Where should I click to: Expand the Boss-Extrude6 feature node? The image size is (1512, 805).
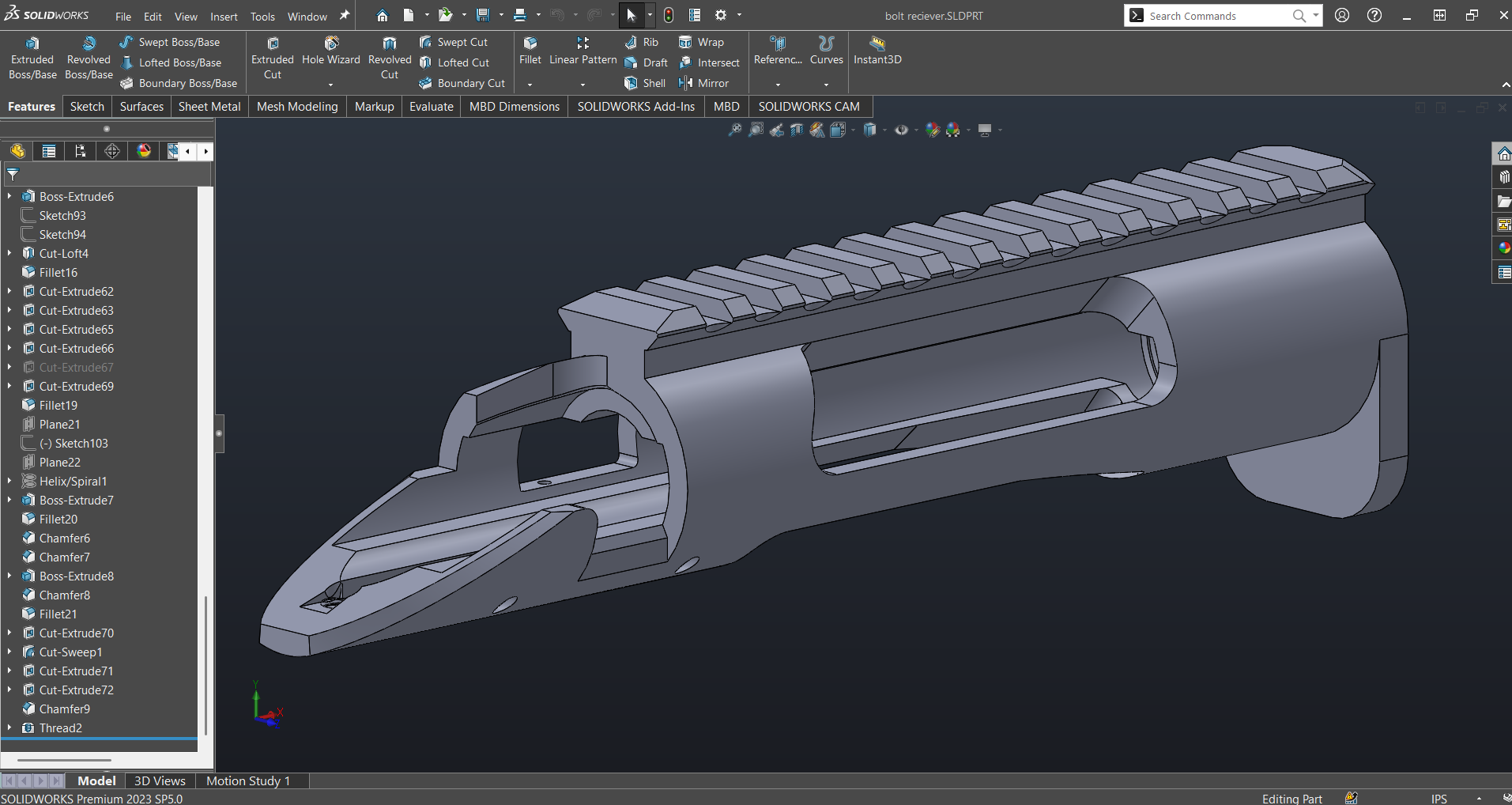9,197
